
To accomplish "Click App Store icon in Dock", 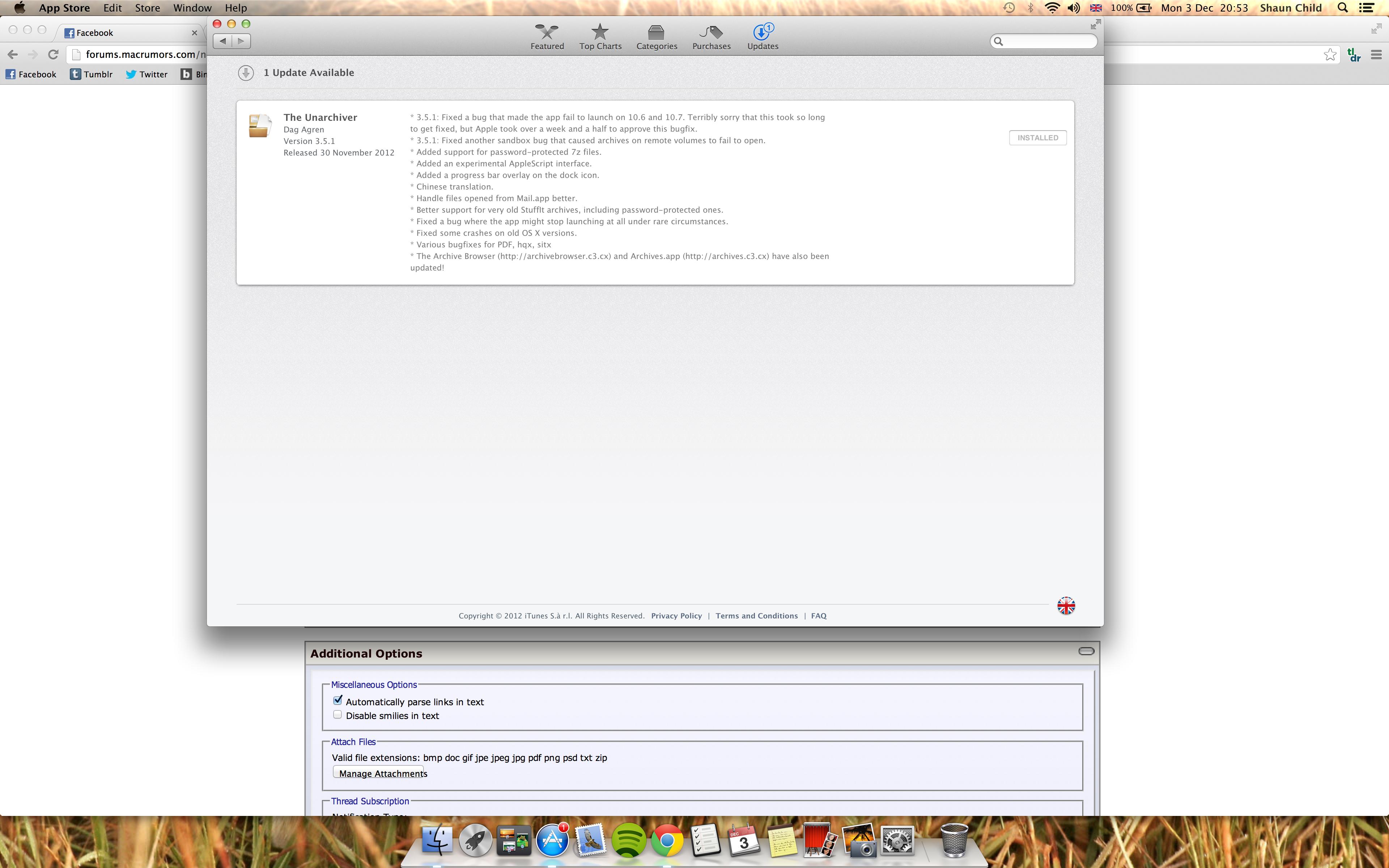I will click(x=552, y=841).
